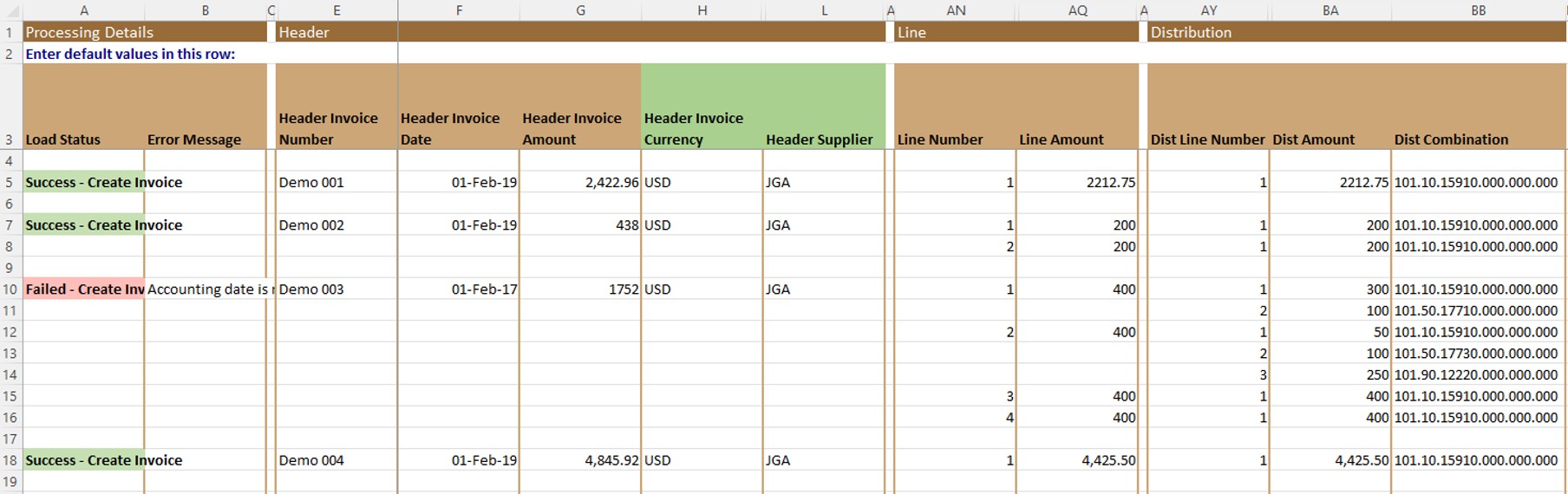The height and width of the screenshot is (494, 1568).
Task: Select column H header
Action: click(x=702, y=10)
